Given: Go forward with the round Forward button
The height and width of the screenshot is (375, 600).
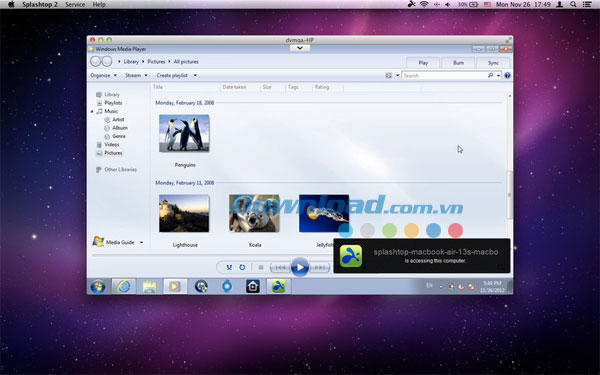Looking at the screenshot, I should click(x=107, y=61).
